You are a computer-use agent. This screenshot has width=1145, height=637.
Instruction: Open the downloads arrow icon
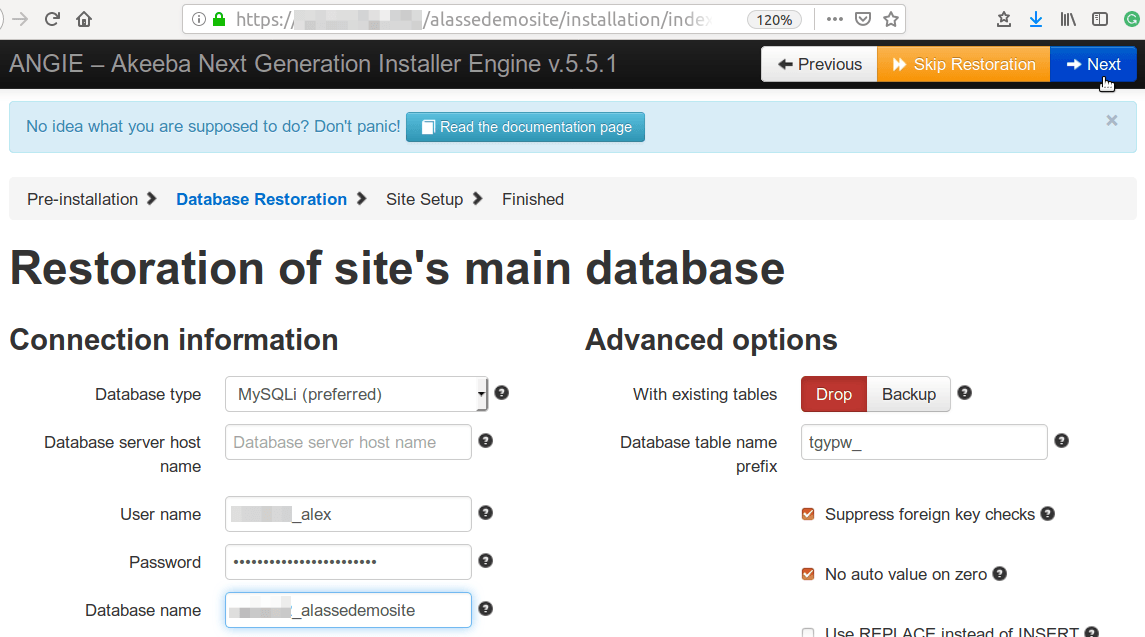1035,20
